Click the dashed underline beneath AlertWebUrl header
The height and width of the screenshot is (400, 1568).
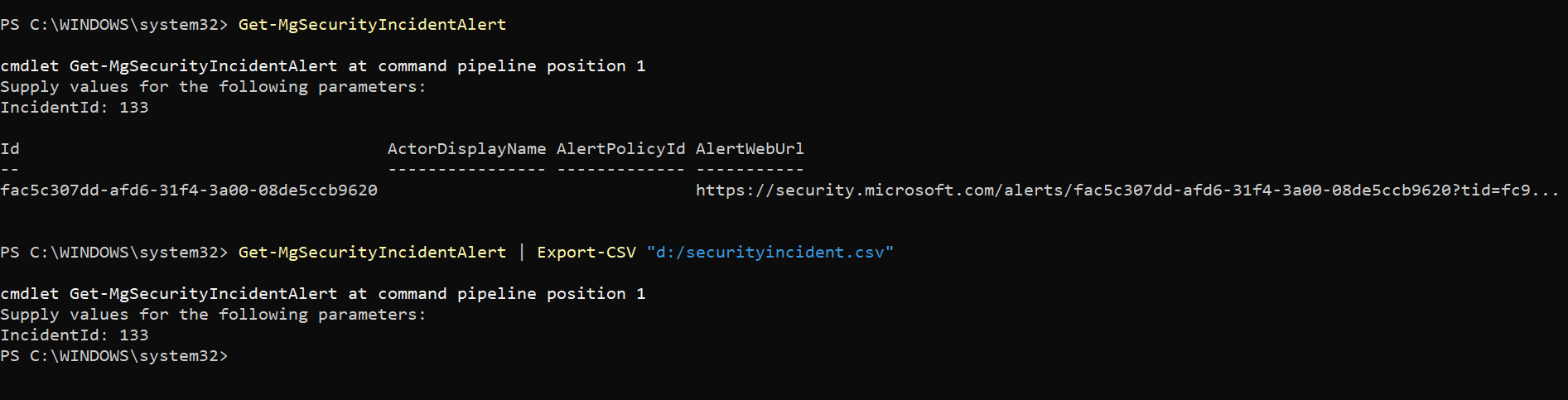(x=750, y=170)
